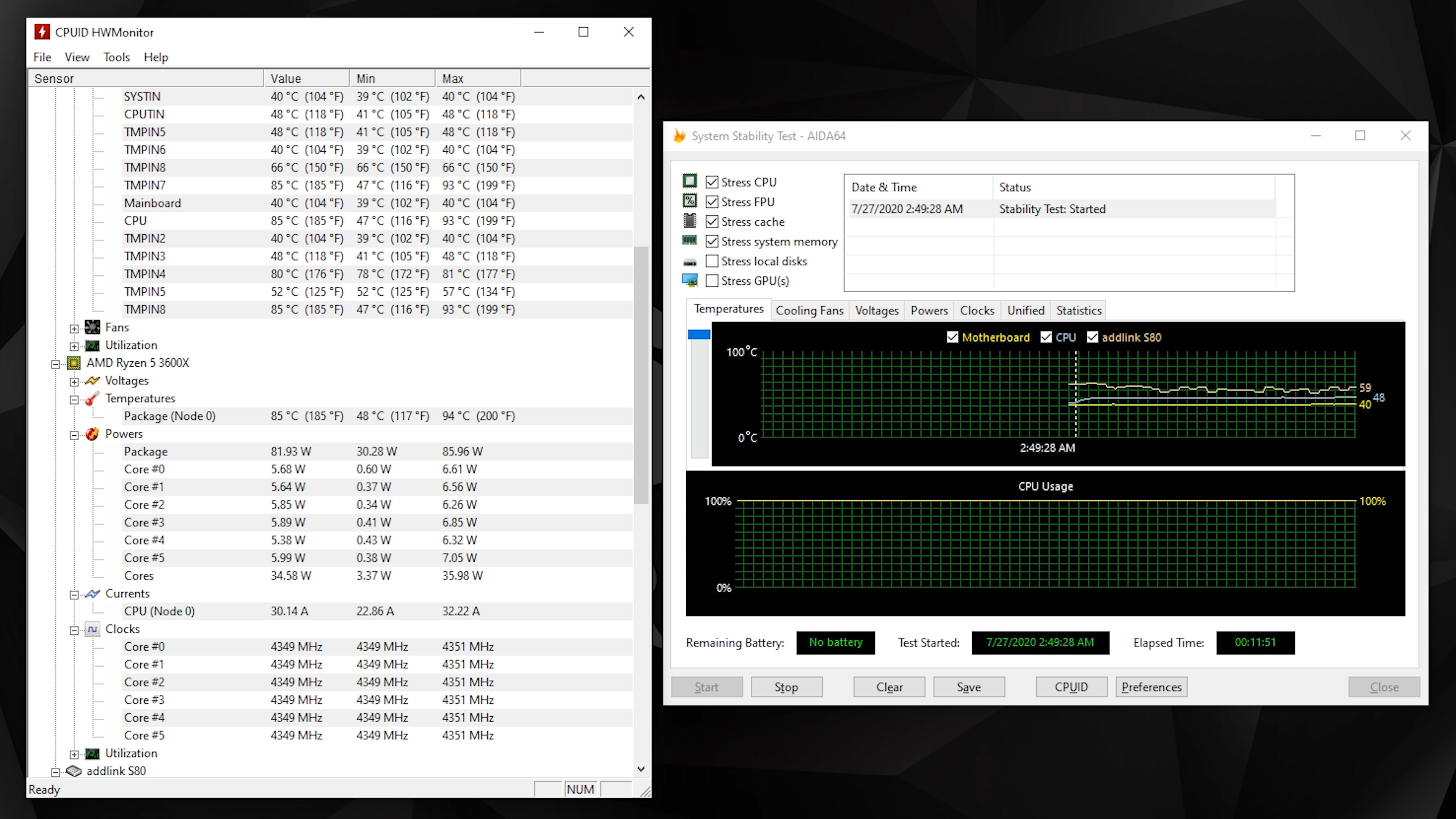Click the Value column header

click(306, 78)
